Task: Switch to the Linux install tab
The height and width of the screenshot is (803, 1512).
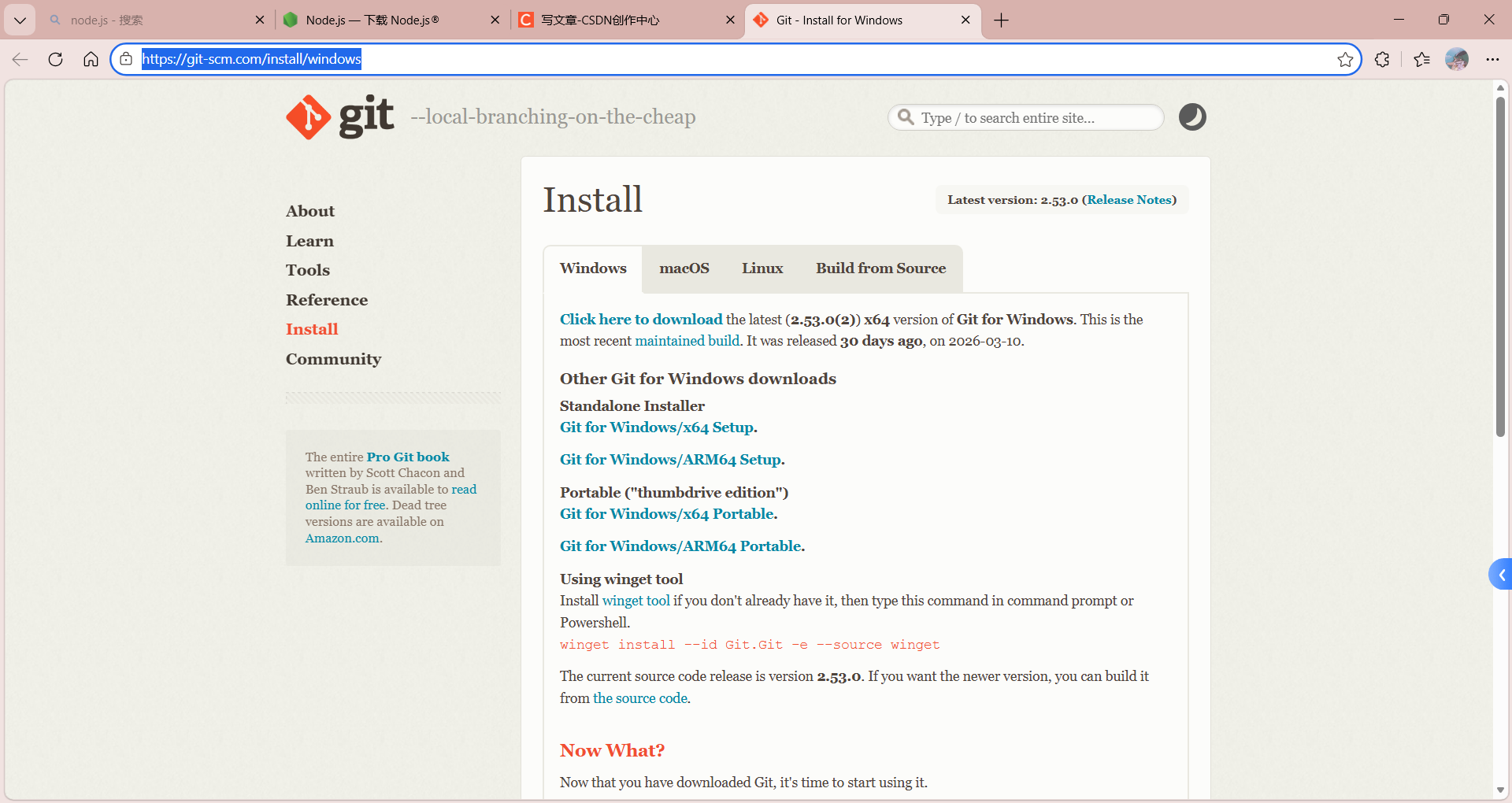Action: click(x=762, y=268)
